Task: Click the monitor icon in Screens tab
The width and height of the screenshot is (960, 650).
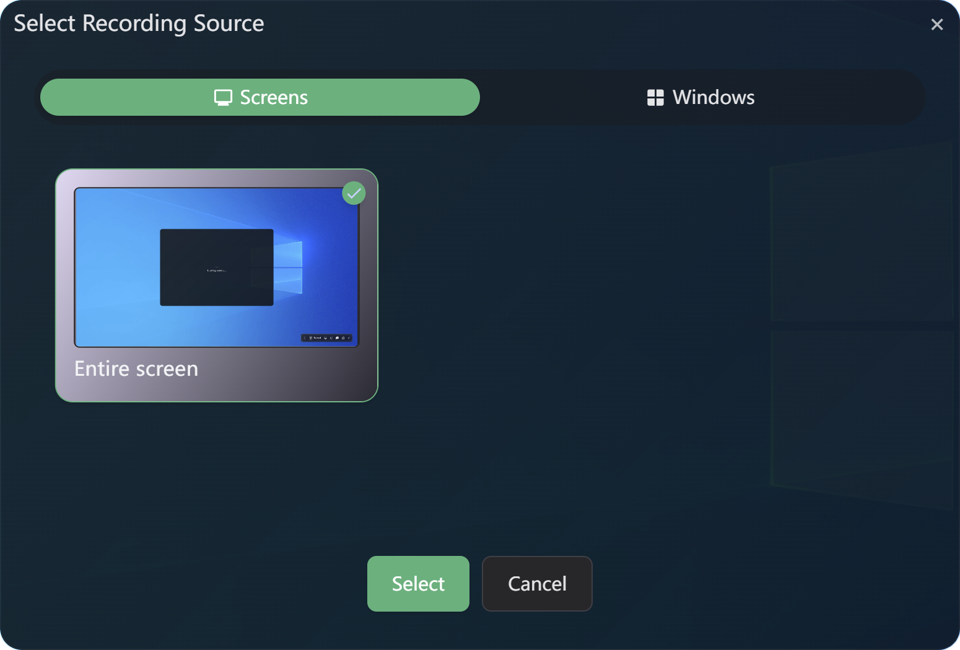Action: pos(223,98)
